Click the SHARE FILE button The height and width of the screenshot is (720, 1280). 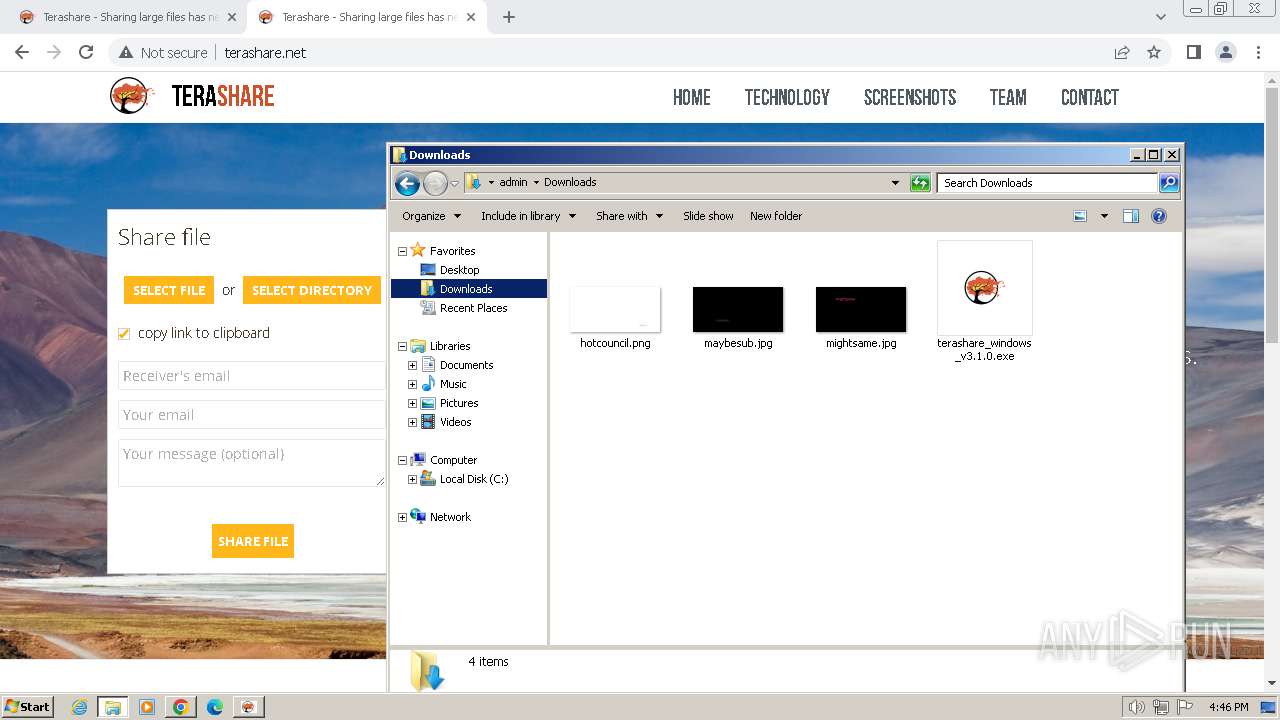click(253, 541)
